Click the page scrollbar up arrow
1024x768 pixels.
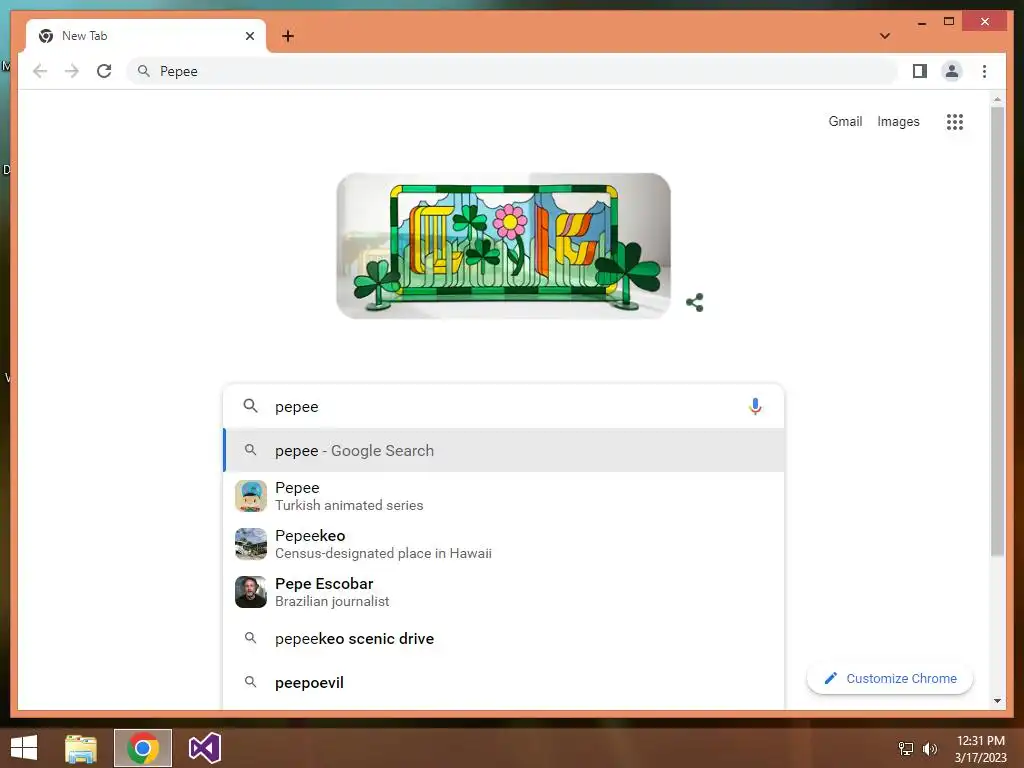coord(997,99)
